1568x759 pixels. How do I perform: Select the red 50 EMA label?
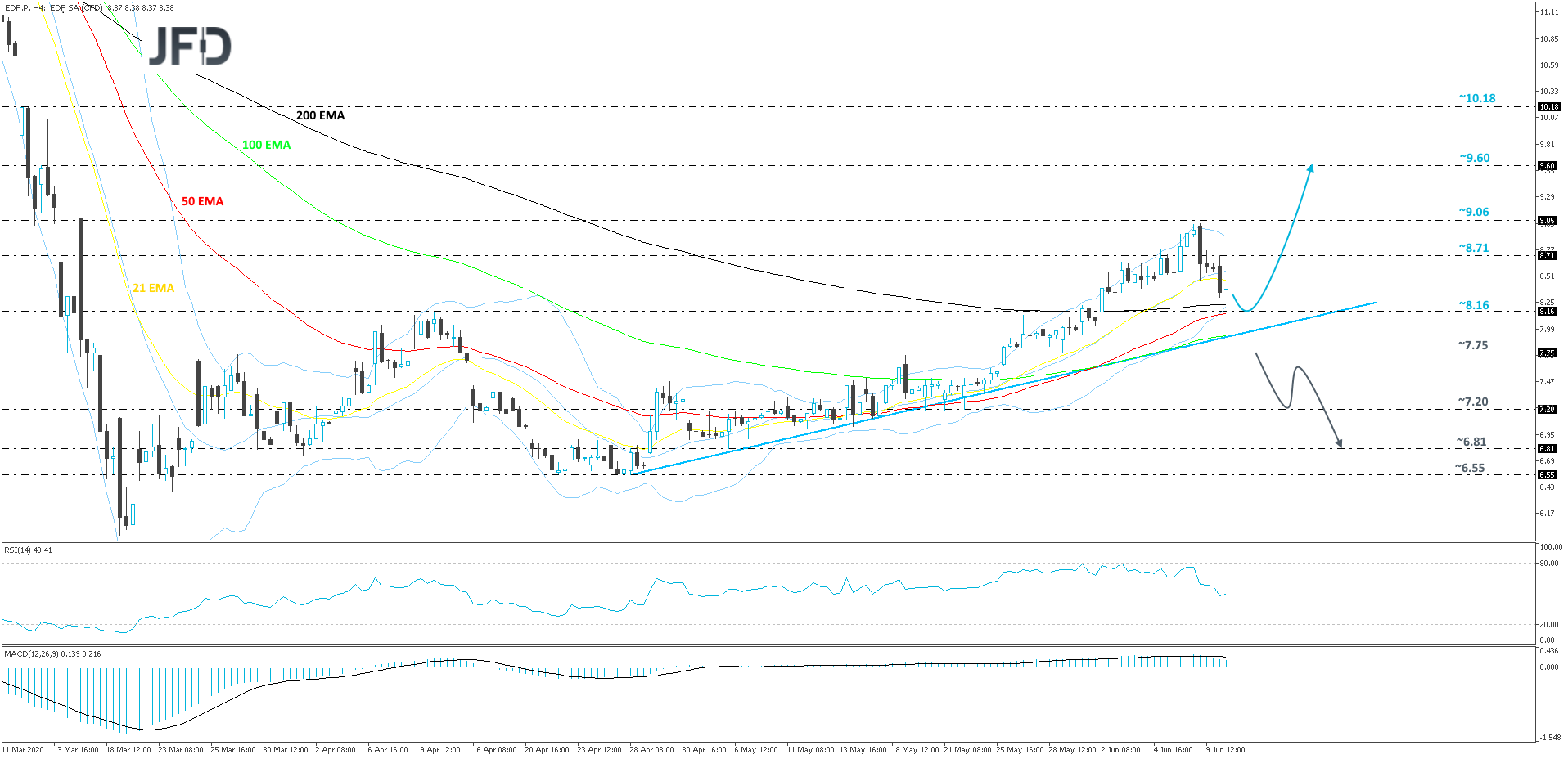(202, 201)
